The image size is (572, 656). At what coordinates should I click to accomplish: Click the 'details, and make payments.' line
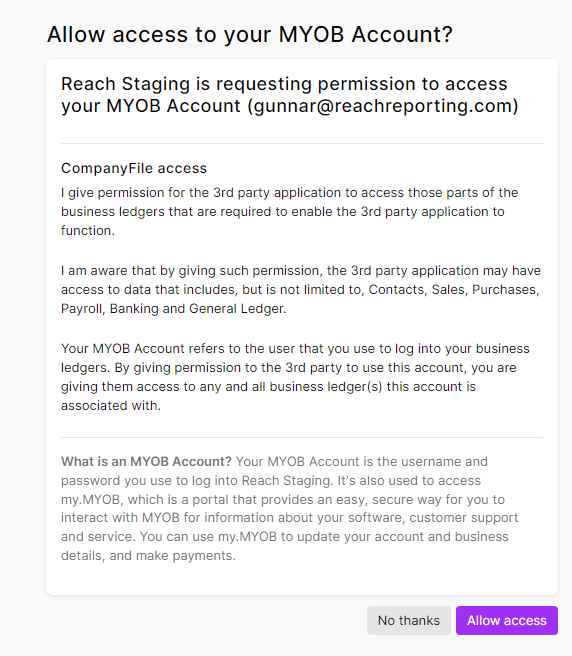point(149,556)
